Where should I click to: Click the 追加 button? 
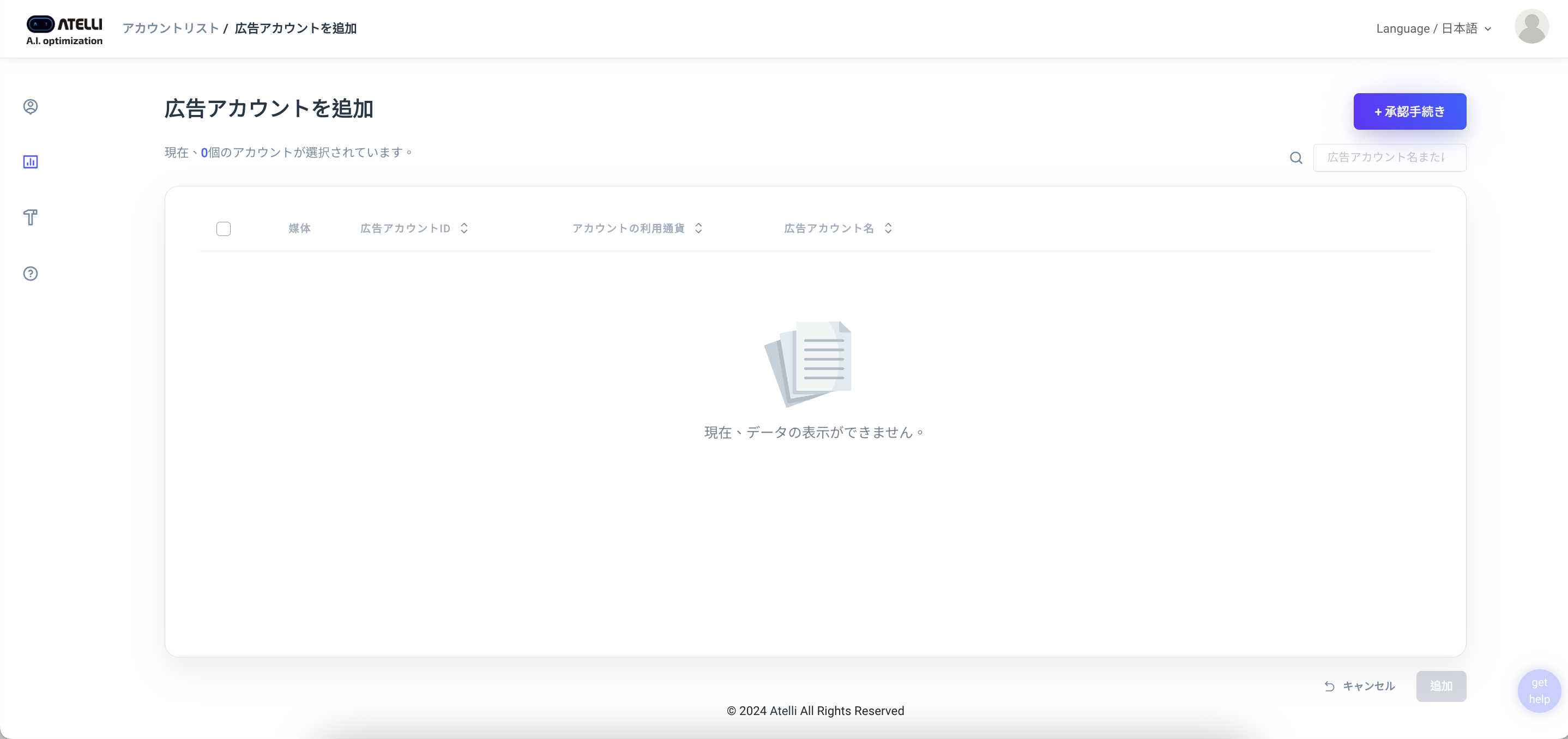pyautogui.click(x=1441, y=686)
